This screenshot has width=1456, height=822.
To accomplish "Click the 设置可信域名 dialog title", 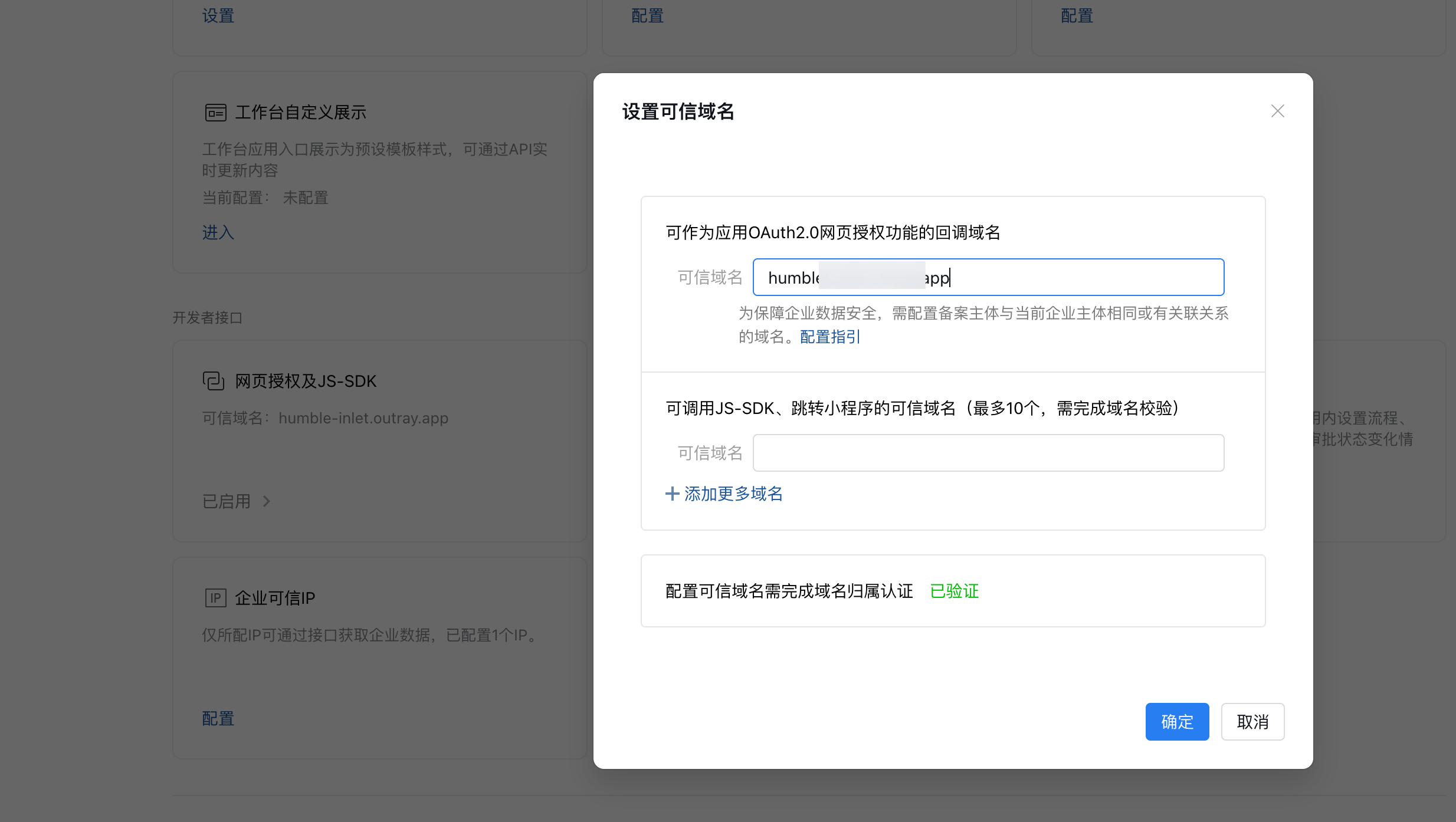I will 678,111.
